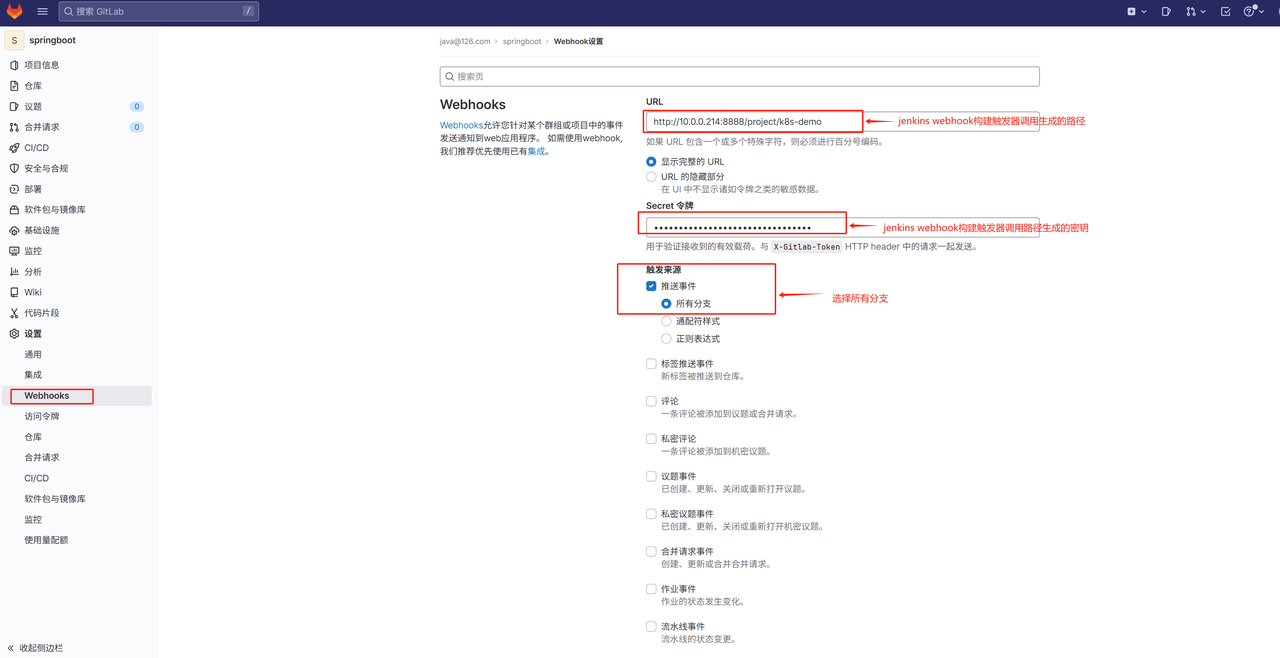Click the 部署 rocket icon in sidebar
The width and height of the screenshot is (1280, 658).
[x=14, y=189]
